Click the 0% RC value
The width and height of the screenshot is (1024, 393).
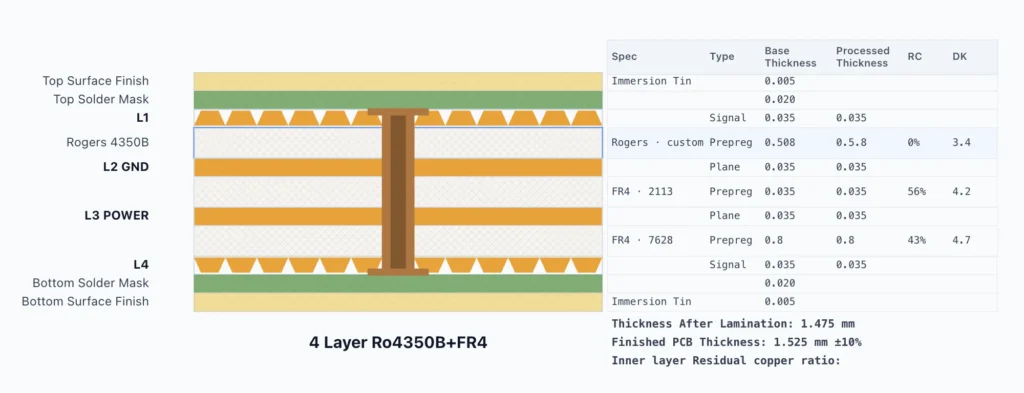(x=913, y=142)
